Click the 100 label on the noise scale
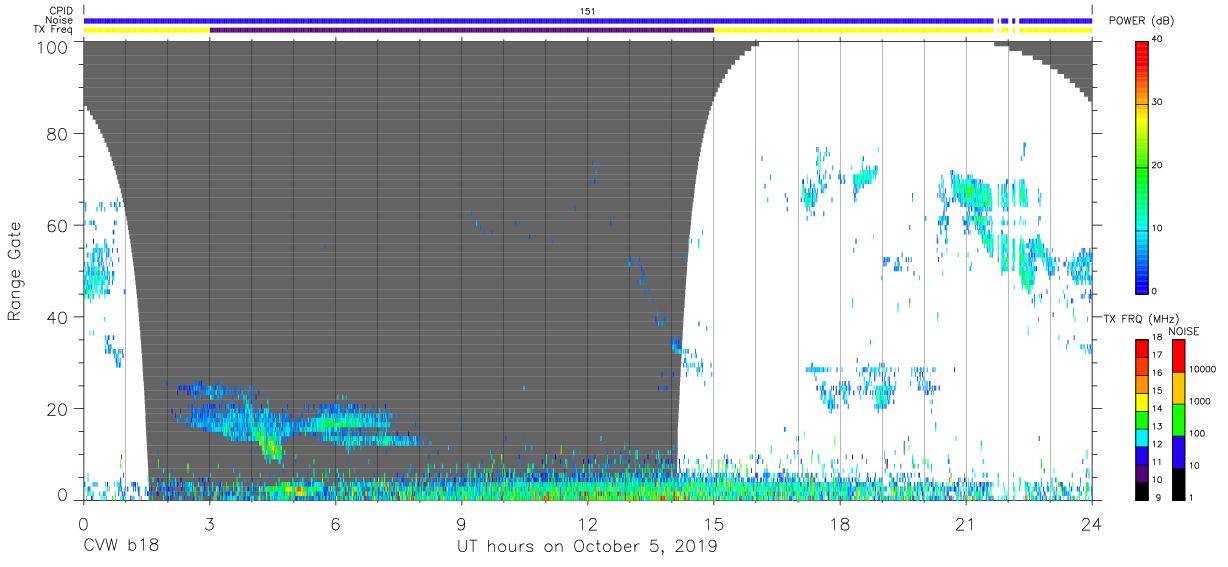The width and height of the screenshot is (1228, 567). 1198,433
